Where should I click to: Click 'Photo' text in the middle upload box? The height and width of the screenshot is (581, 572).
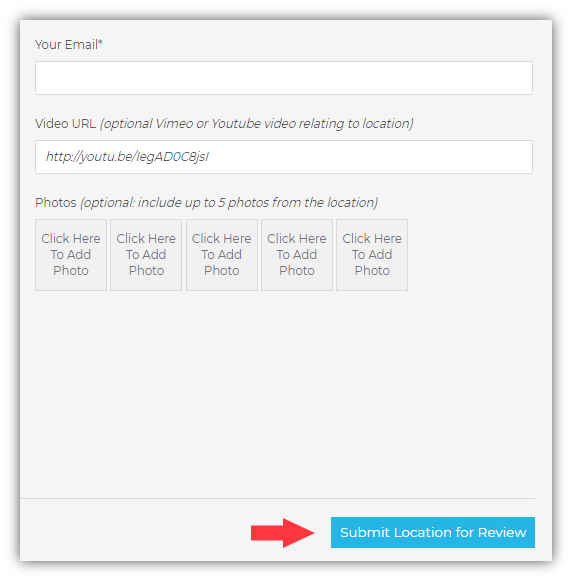coord(222,270)
